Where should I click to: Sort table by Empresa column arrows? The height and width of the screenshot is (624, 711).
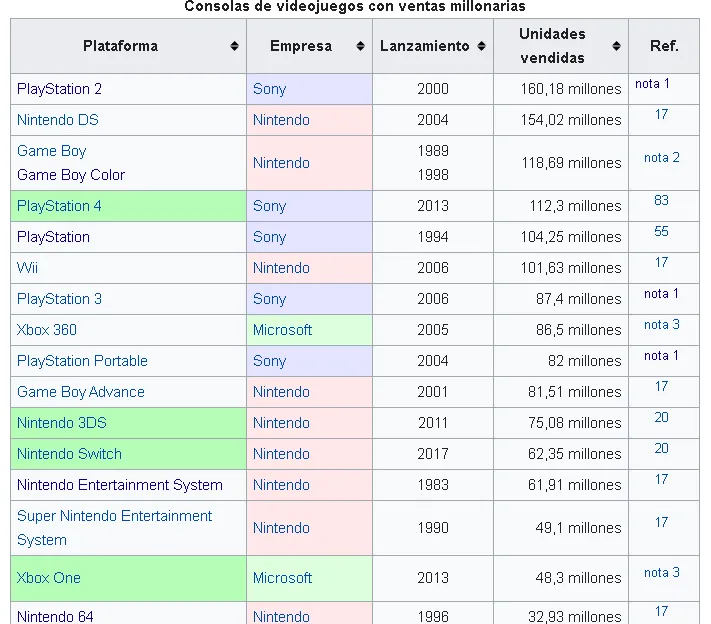[360, 46]
